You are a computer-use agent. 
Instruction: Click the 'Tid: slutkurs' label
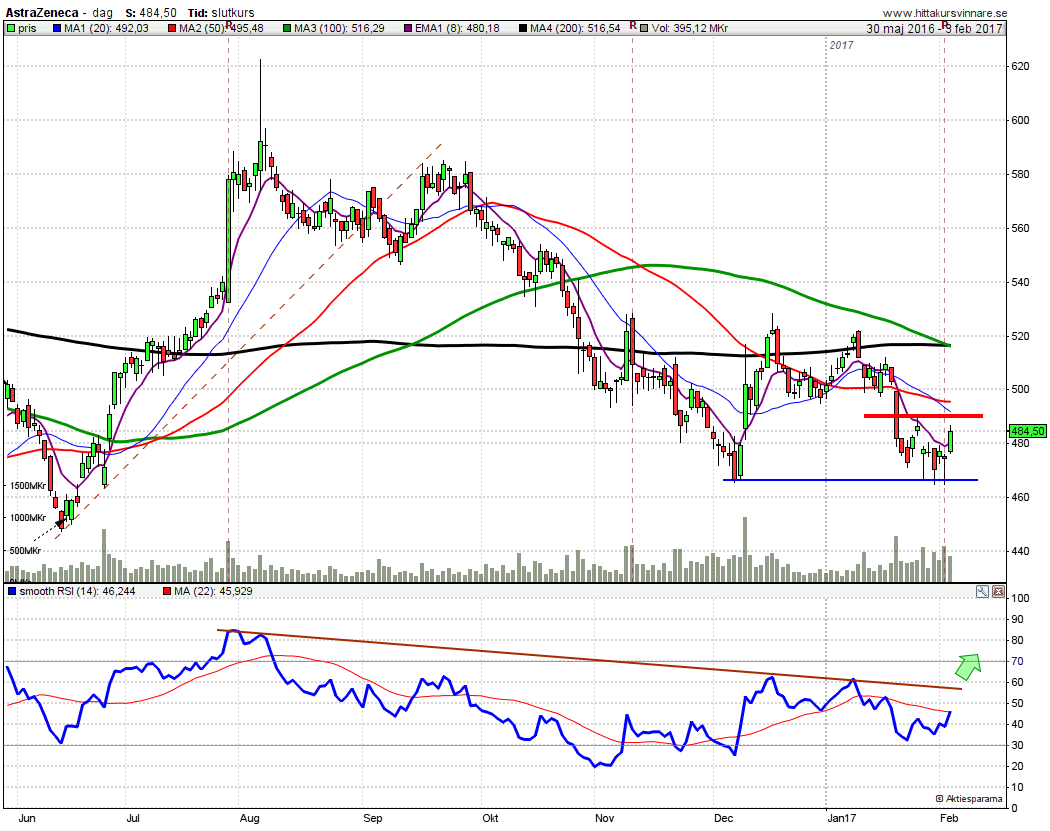pos(221,13)
